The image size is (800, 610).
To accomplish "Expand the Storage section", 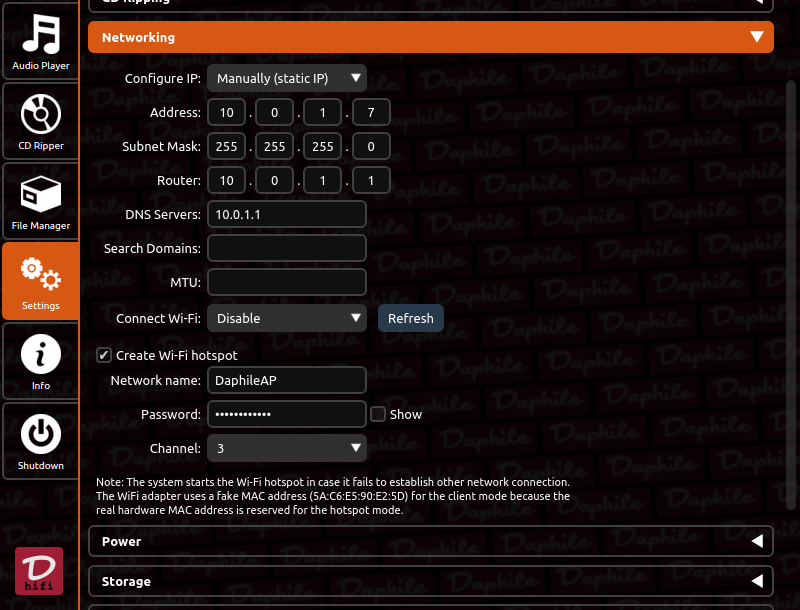I will pos(431,581).
